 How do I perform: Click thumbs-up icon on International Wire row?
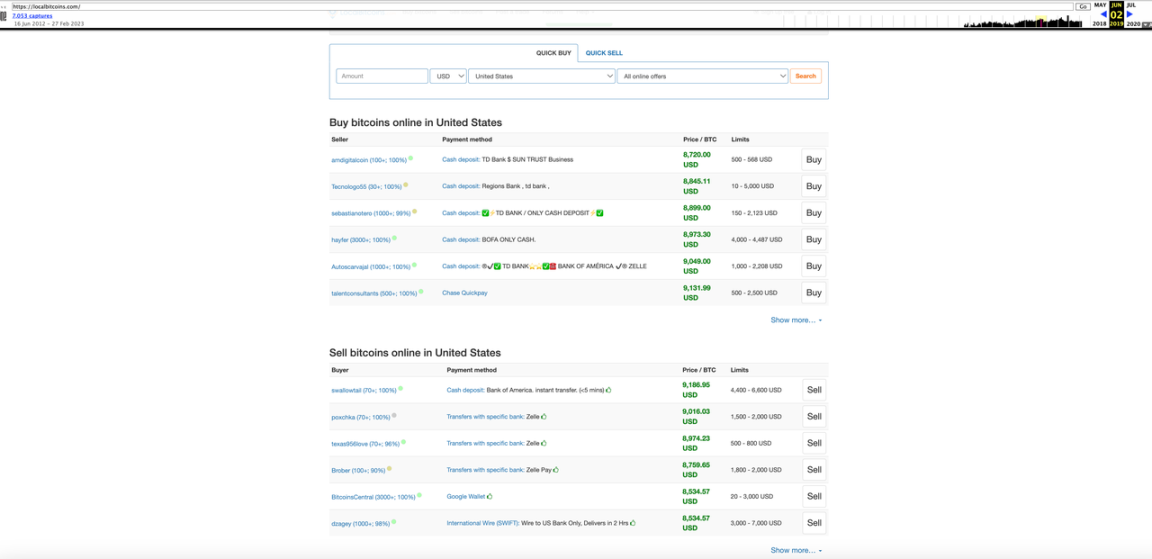(x=633, y=522)
